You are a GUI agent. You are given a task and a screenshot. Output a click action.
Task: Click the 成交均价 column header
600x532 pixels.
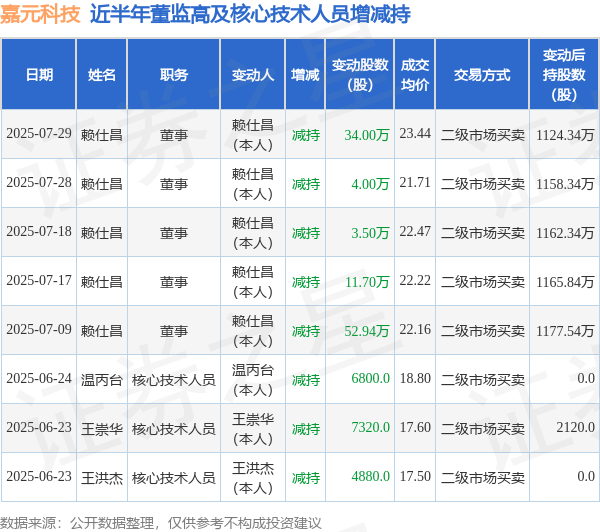(415, 74)
